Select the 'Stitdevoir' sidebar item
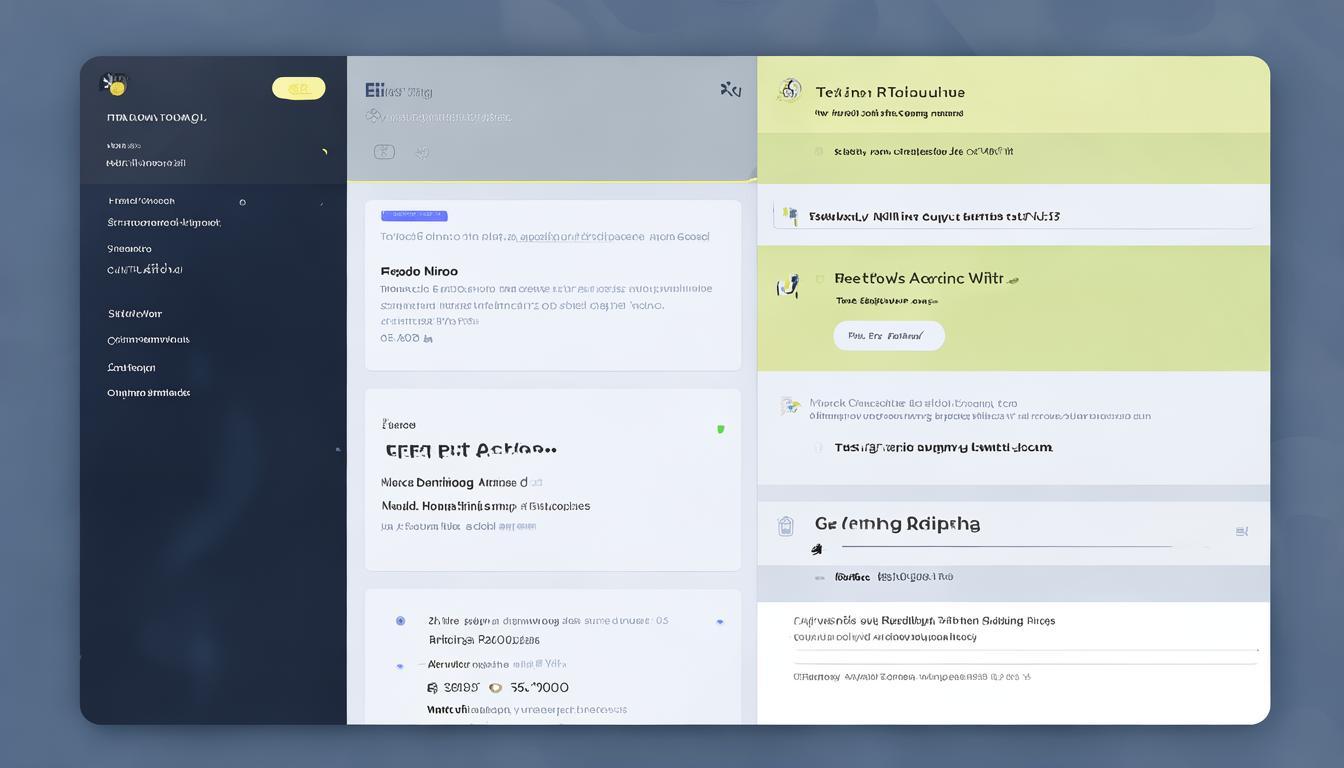This screenshot has width=1344, height=768. (x=135, y=314)
